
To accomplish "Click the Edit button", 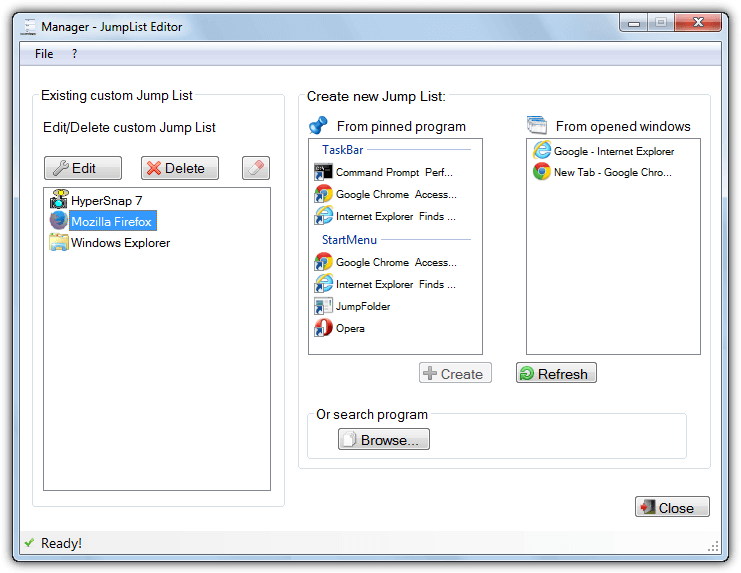I will [83, 168].
